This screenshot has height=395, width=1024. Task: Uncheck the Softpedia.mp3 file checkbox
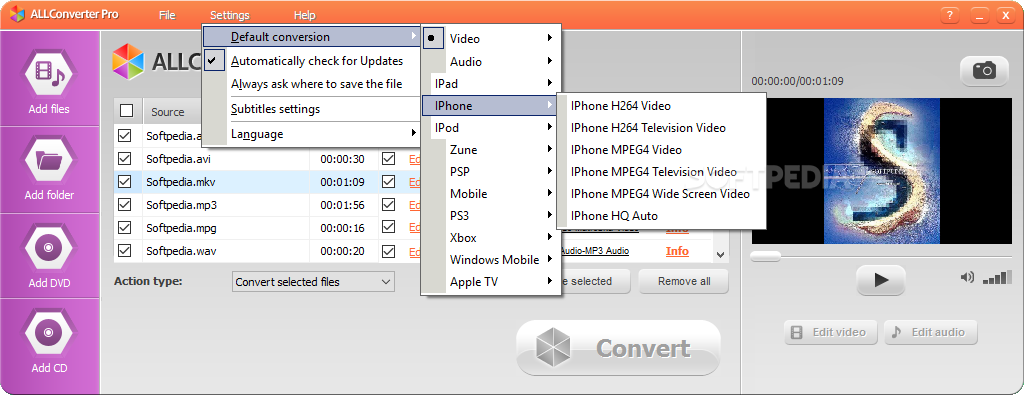(124, 204)
